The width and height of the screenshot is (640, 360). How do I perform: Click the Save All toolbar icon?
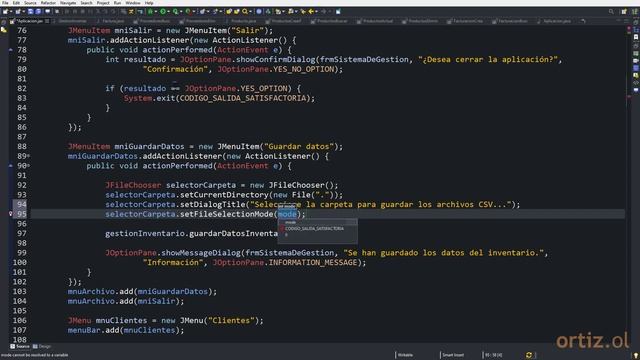coord(38,11)
